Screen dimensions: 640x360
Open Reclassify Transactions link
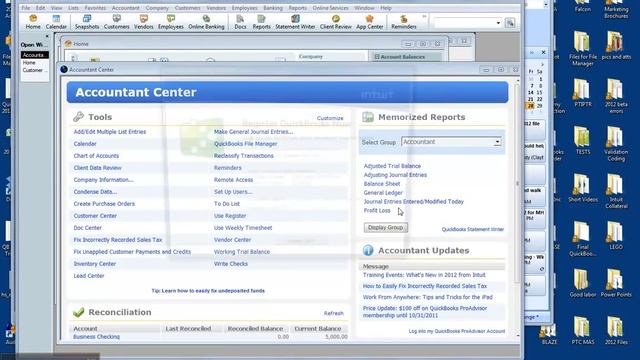pyautogui.click(x=243, y=156)
